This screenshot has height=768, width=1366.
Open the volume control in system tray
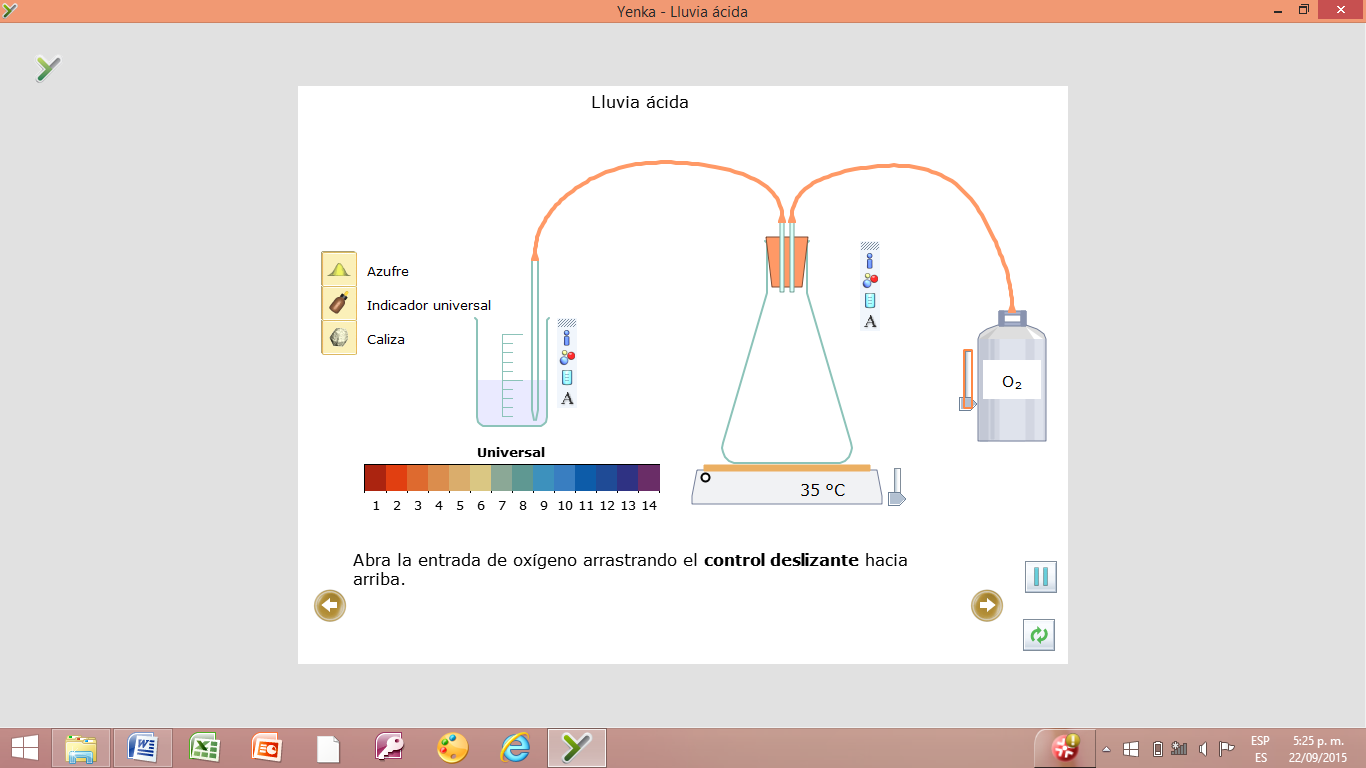[1202, 749]
